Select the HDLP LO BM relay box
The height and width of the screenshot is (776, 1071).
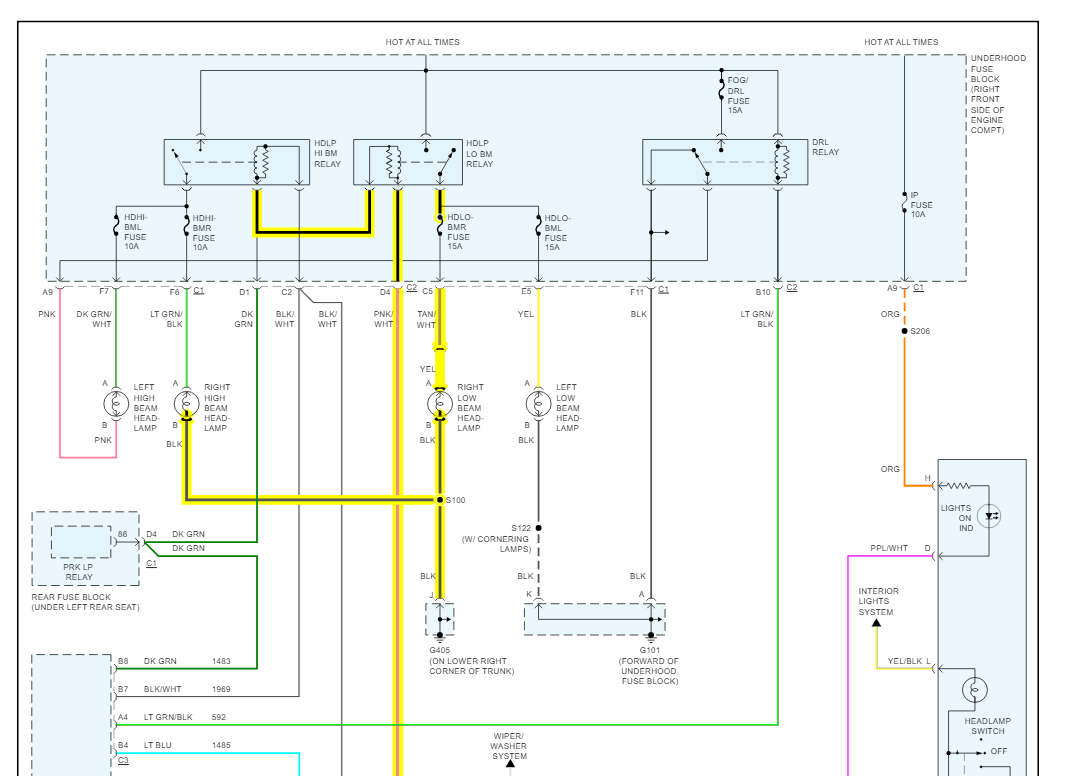(408, 163)
